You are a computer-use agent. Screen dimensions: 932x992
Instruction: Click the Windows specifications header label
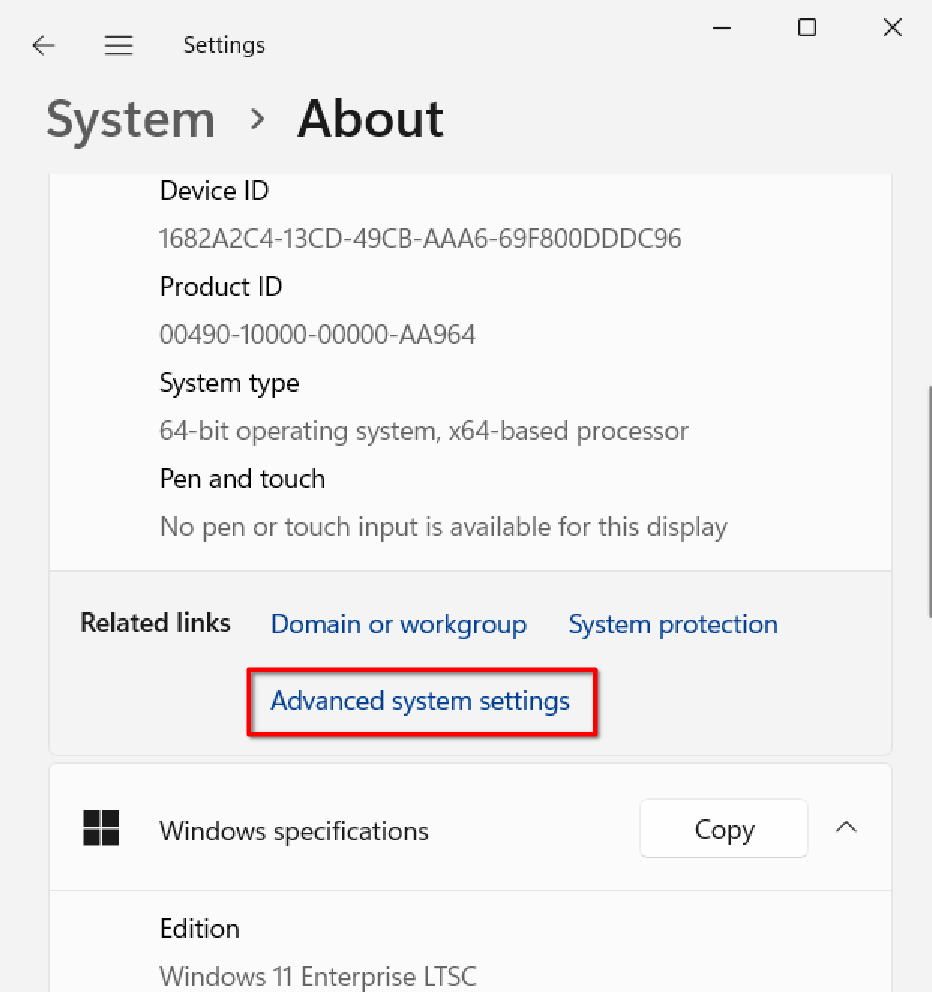tap(294, 831)
